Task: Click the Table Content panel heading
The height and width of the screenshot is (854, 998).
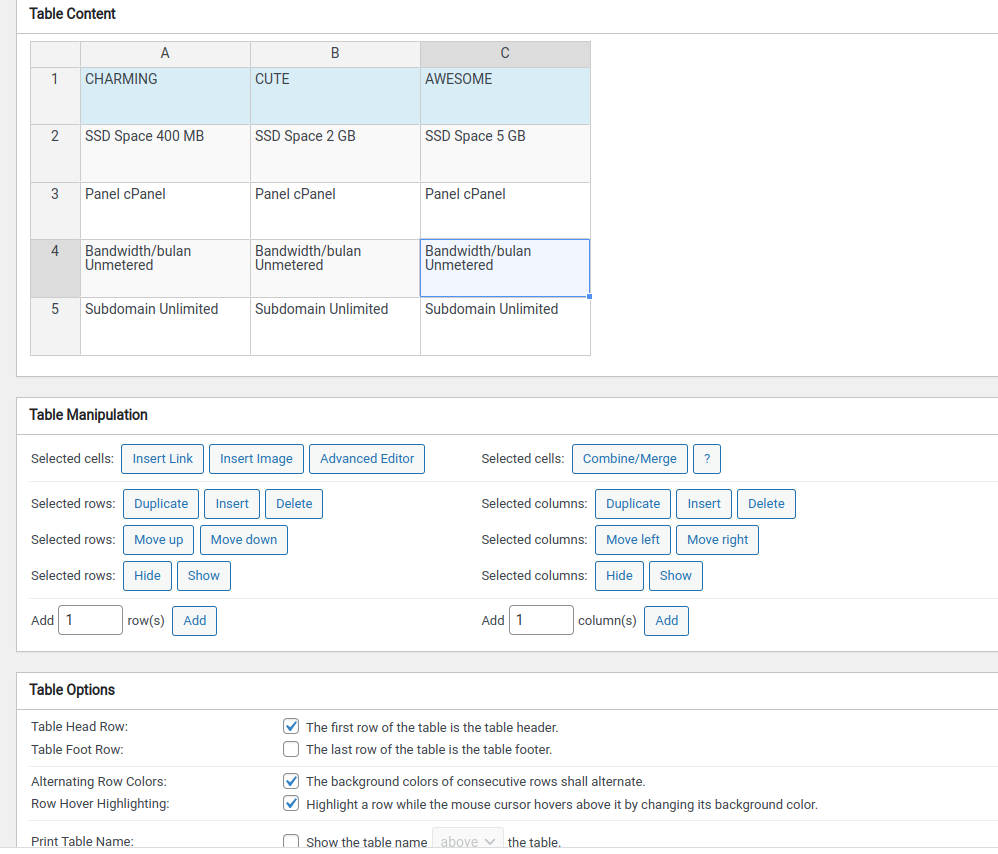Action: click(x=73, y=14)
